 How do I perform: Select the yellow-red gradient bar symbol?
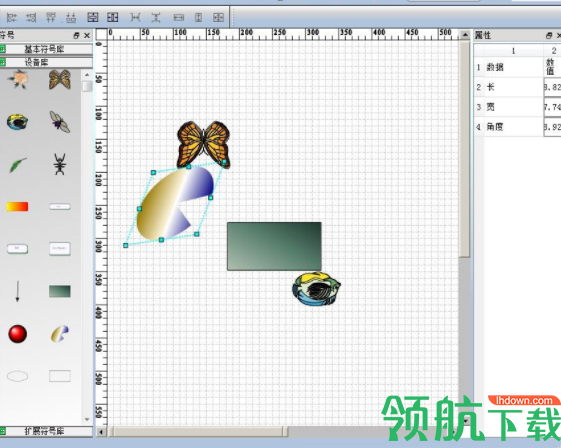[x=17, y=206]
